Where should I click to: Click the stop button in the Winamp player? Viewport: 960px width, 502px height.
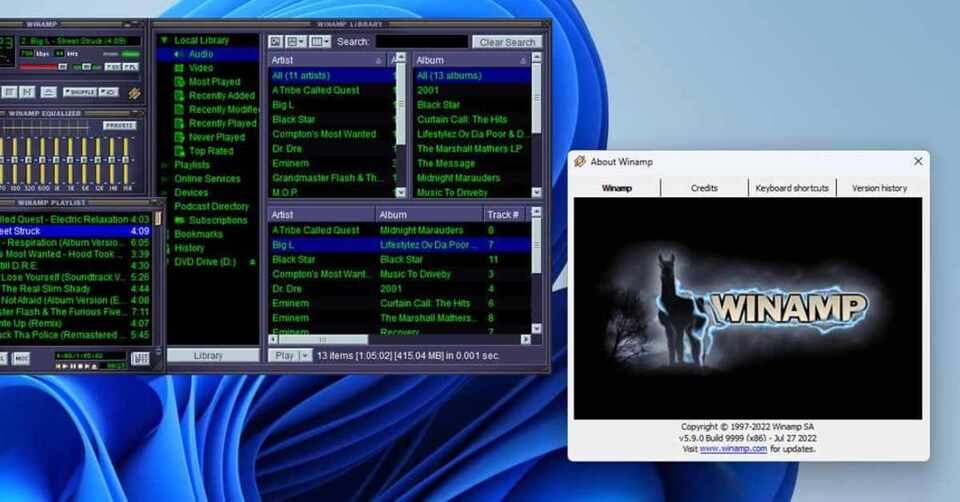pyautogui.click(x=9, y=92)
